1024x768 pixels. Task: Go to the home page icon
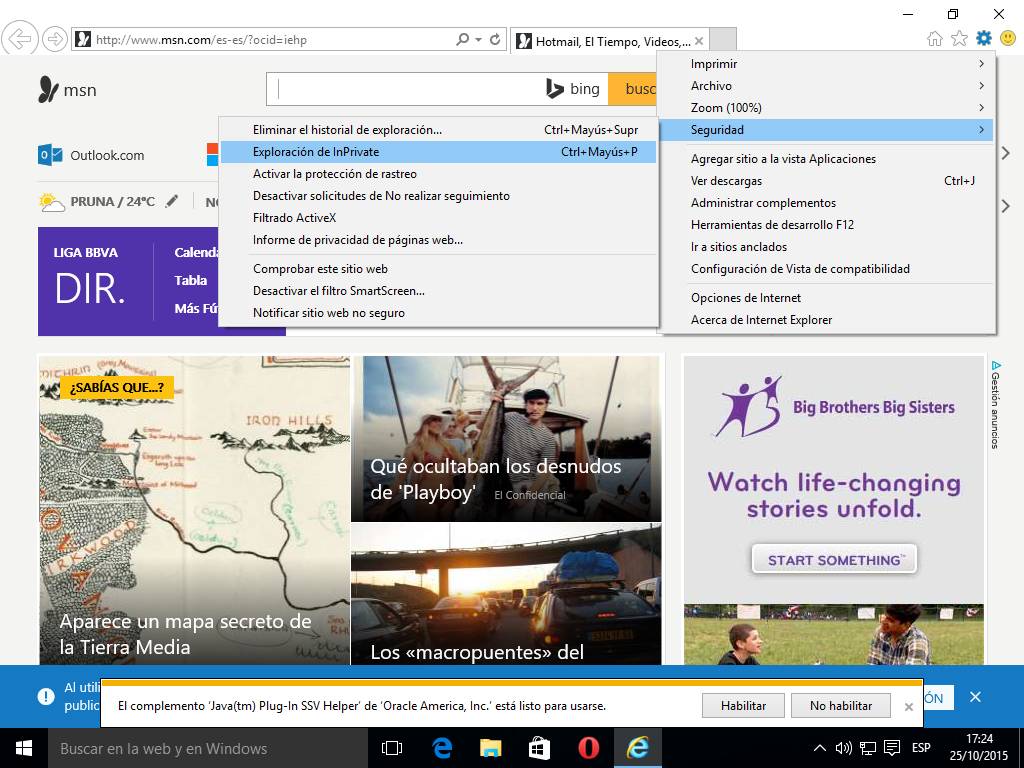(935, 39)
